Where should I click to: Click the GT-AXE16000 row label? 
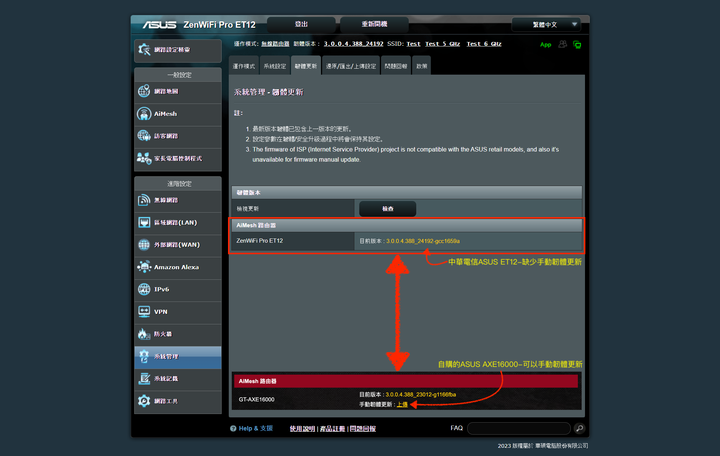[x=256, y=400]
